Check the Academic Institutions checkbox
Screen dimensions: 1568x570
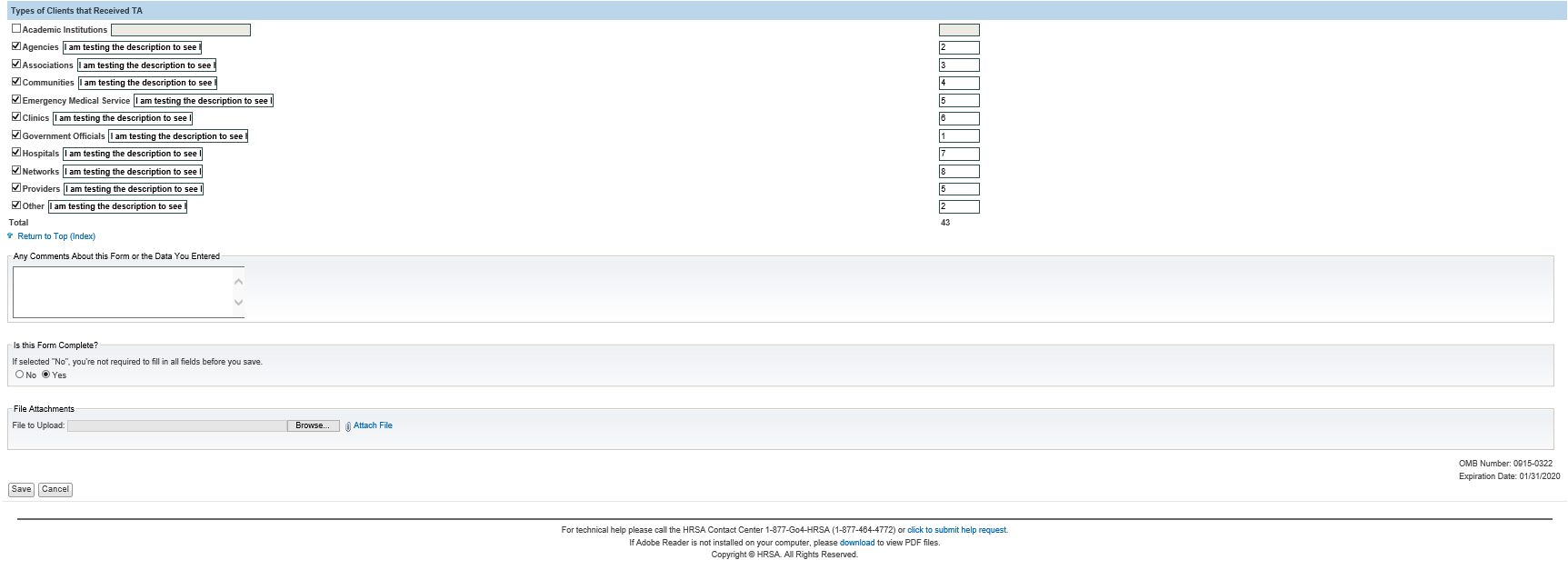[16, 29]
